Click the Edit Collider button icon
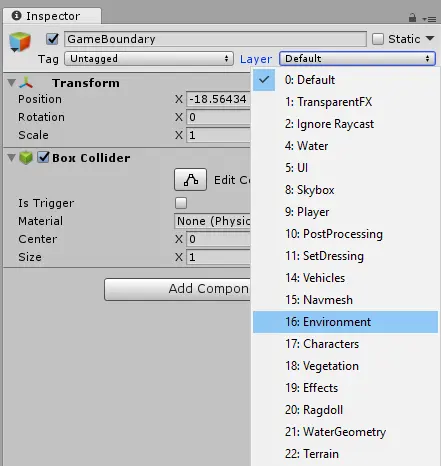Screen dimensions: 441x466 [190, 180]
